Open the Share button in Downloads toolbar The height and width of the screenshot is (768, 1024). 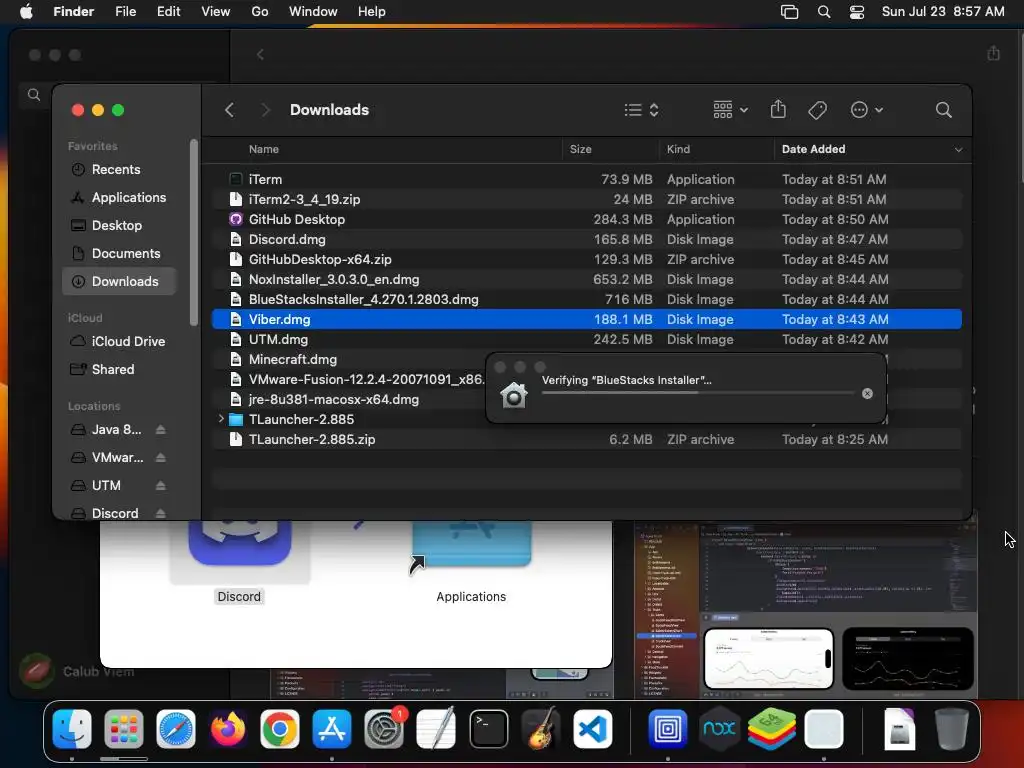pyautogui.click(x=778, y=109)
